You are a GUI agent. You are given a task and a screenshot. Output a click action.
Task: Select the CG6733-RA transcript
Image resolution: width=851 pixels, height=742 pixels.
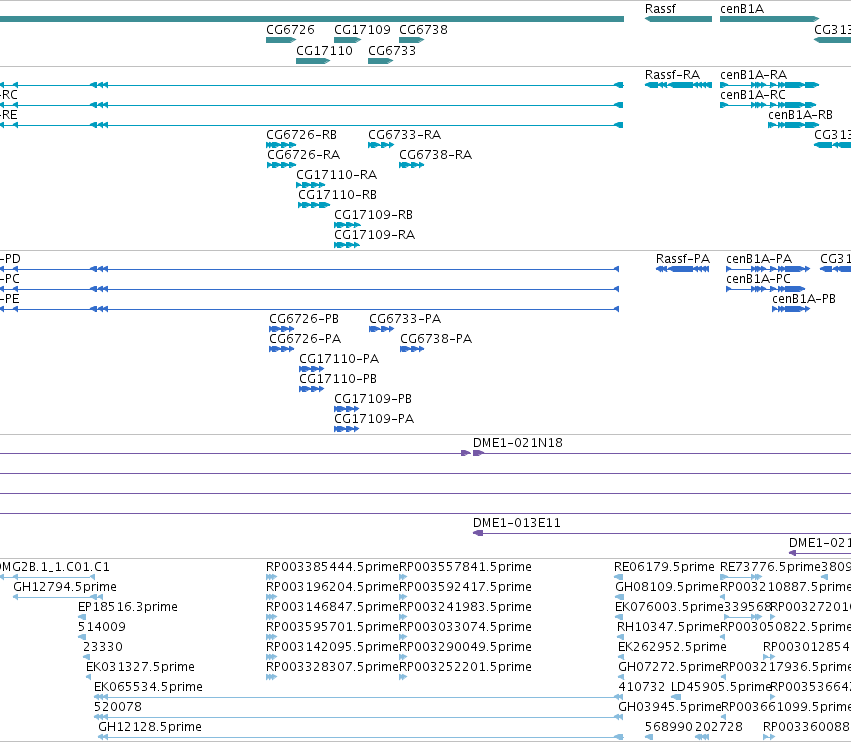[381, 145]
